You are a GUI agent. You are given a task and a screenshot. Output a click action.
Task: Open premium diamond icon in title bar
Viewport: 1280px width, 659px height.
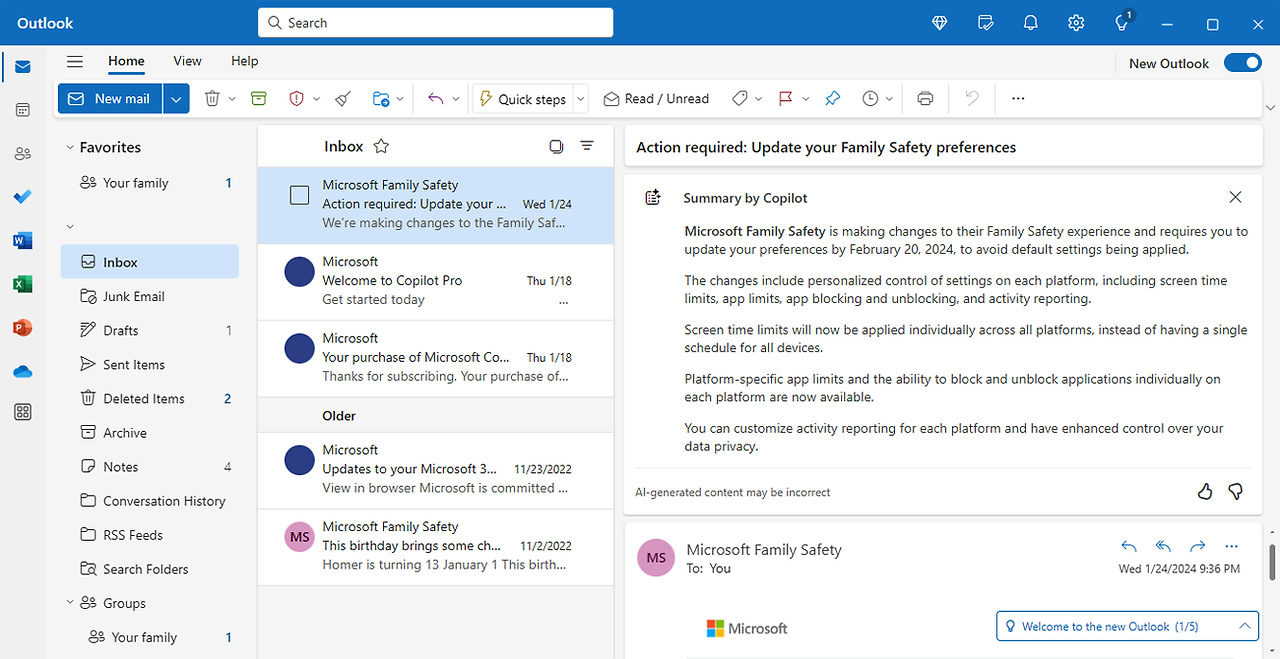point(939,23)
